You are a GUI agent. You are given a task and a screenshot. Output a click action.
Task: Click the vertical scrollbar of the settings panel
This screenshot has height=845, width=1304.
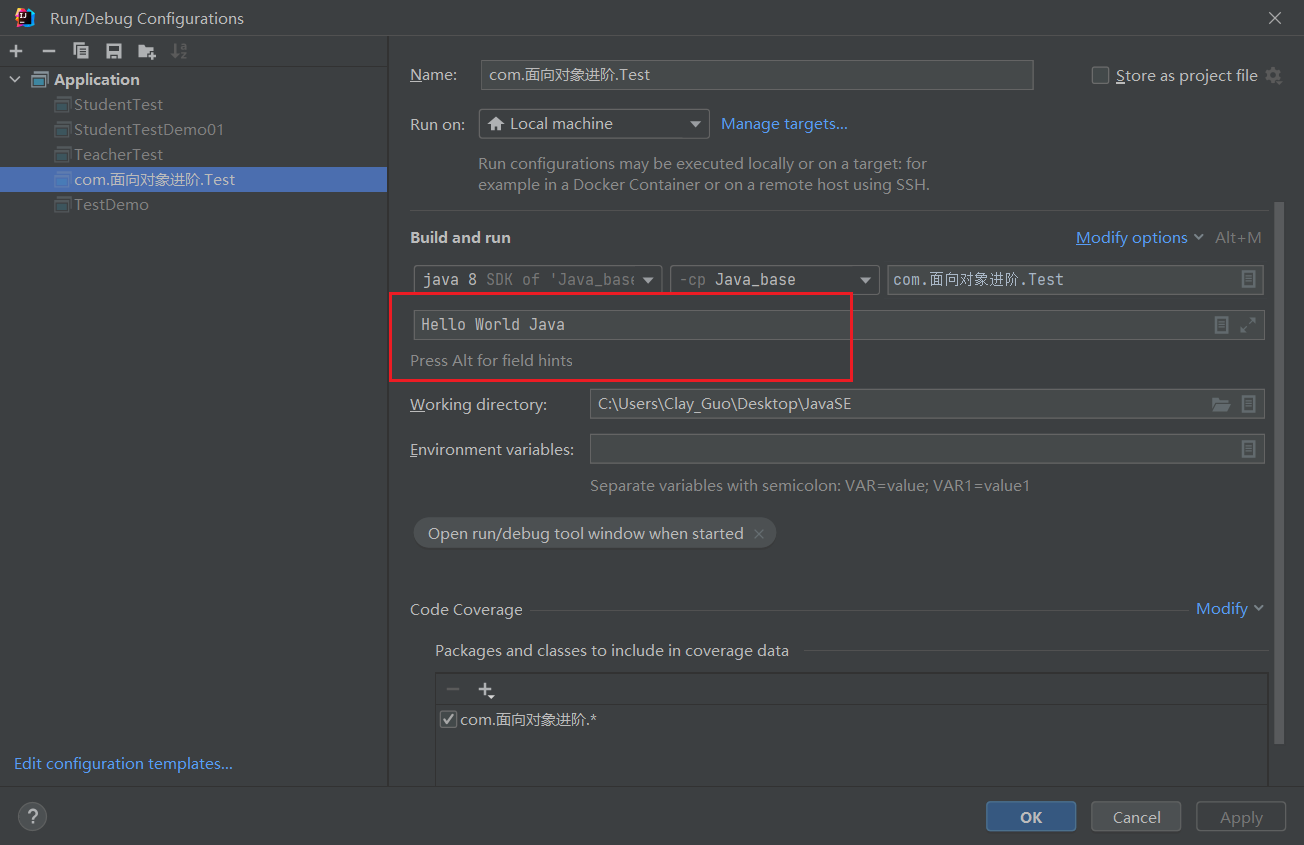(1279, 472)
